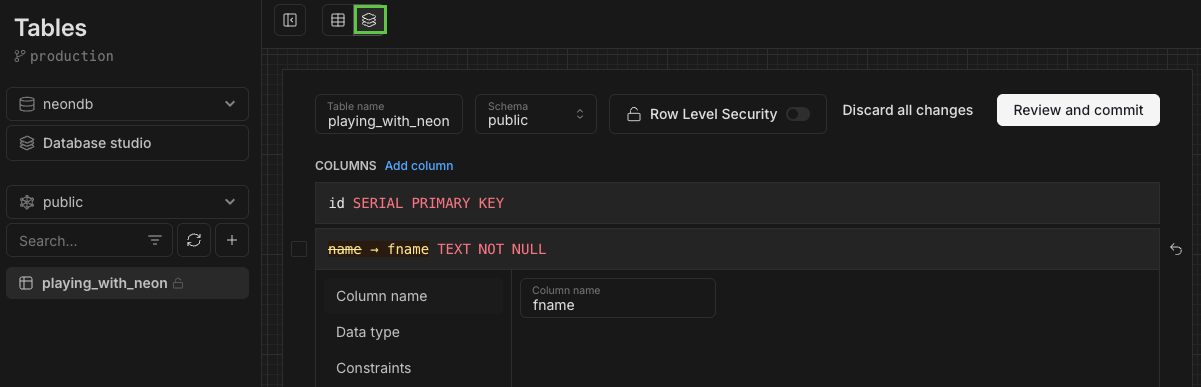The width and height of the screenshot is (1201, 387).
Task: Undo the name to fname rename
Action: pyautogui.click(x=1176, y=249)
